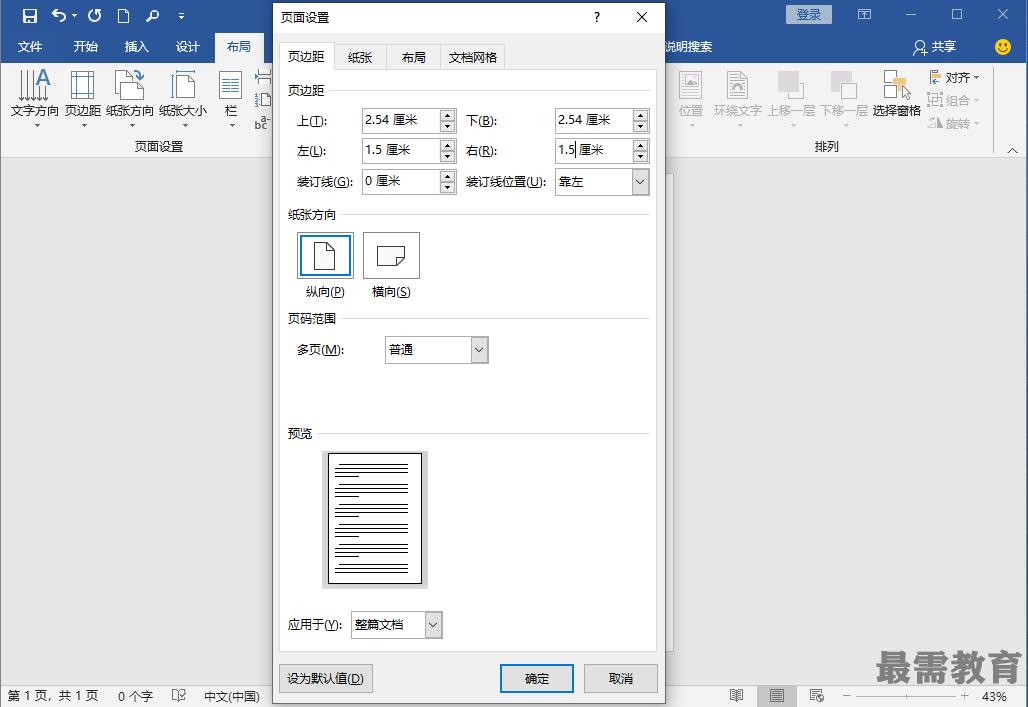
Task: Click the 上(T) top margin field
Action: pos(400,120)
